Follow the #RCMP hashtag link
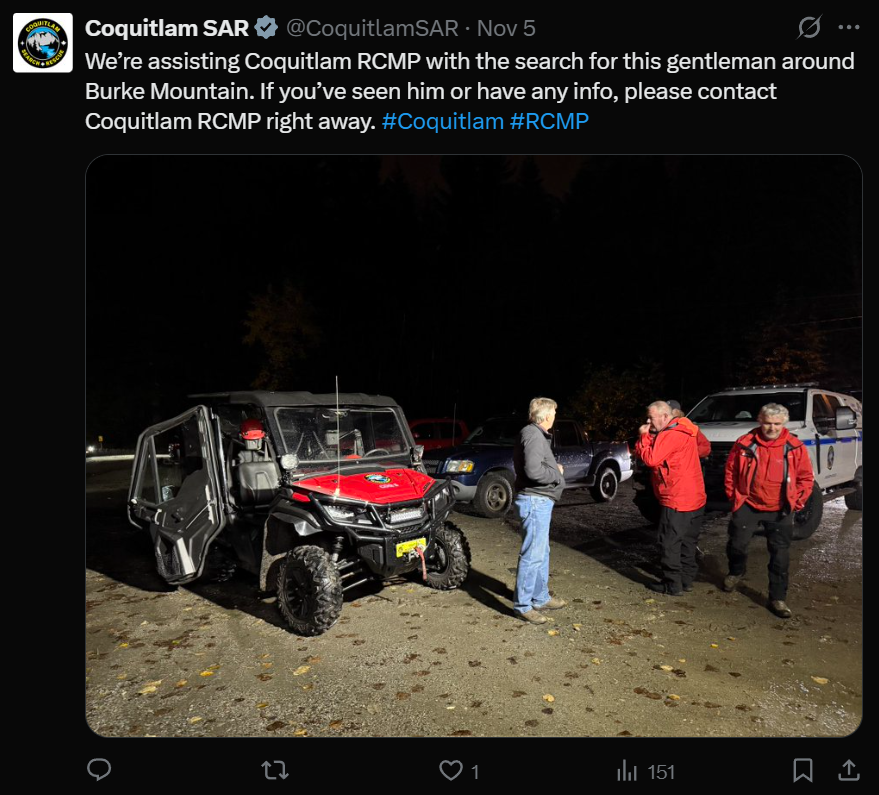 (x=549, y=122)
